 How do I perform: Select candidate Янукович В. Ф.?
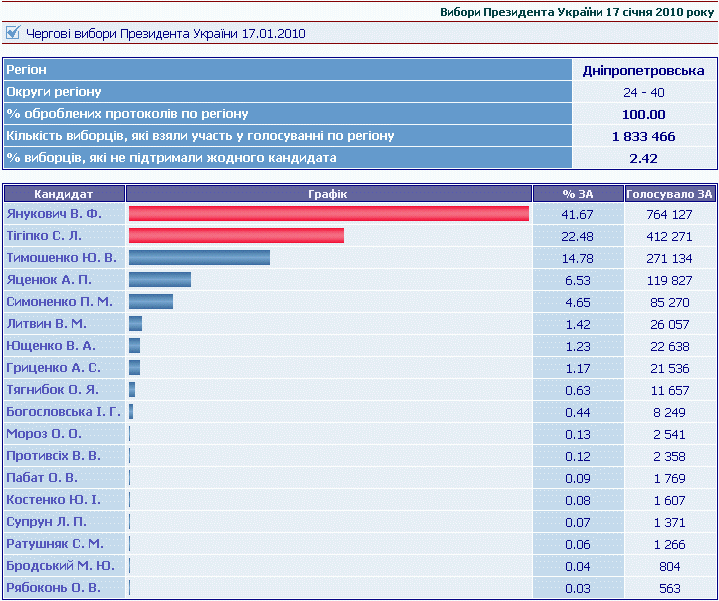point(54,214)
